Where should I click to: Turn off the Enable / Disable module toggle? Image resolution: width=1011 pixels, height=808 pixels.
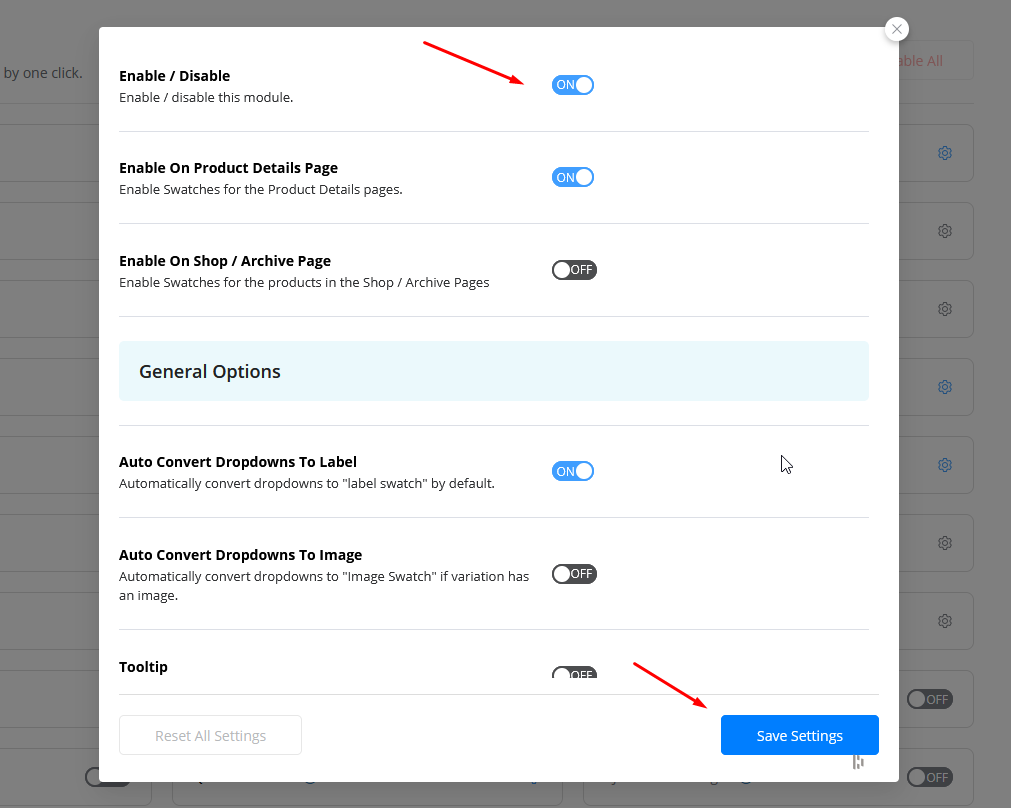click(x=573, y=85)
